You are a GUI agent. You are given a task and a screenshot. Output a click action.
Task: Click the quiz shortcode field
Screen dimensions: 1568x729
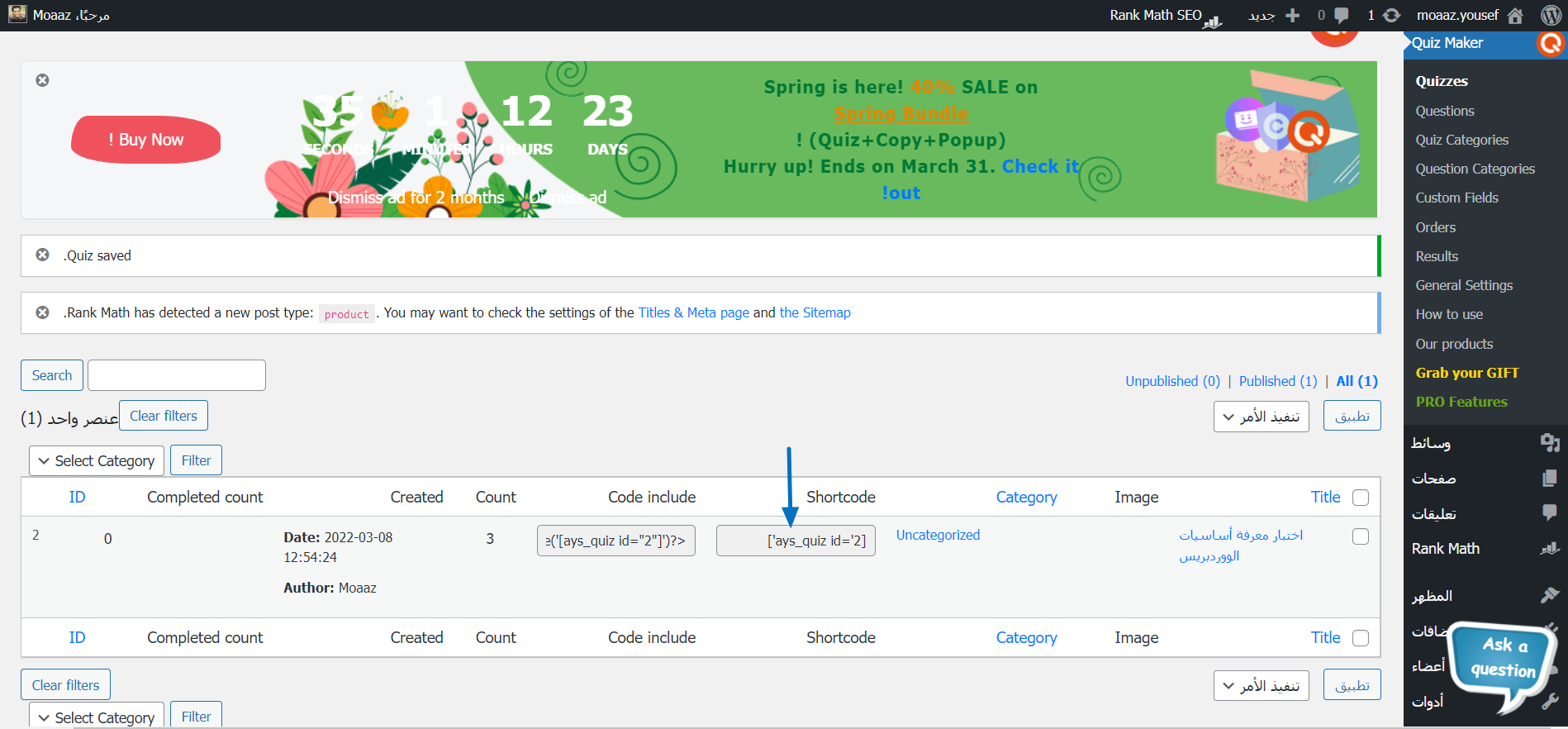pyautogui.click(x=796, y=541)
